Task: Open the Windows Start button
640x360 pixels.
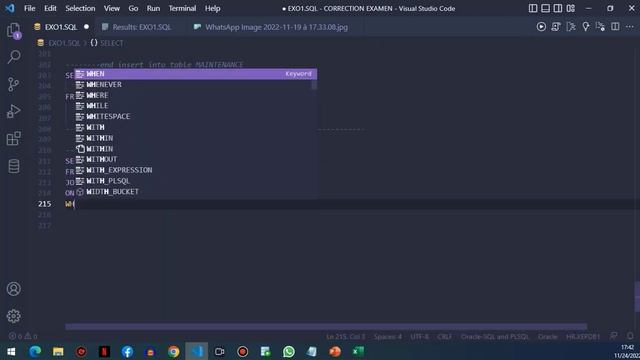Action: pos(11,351)
